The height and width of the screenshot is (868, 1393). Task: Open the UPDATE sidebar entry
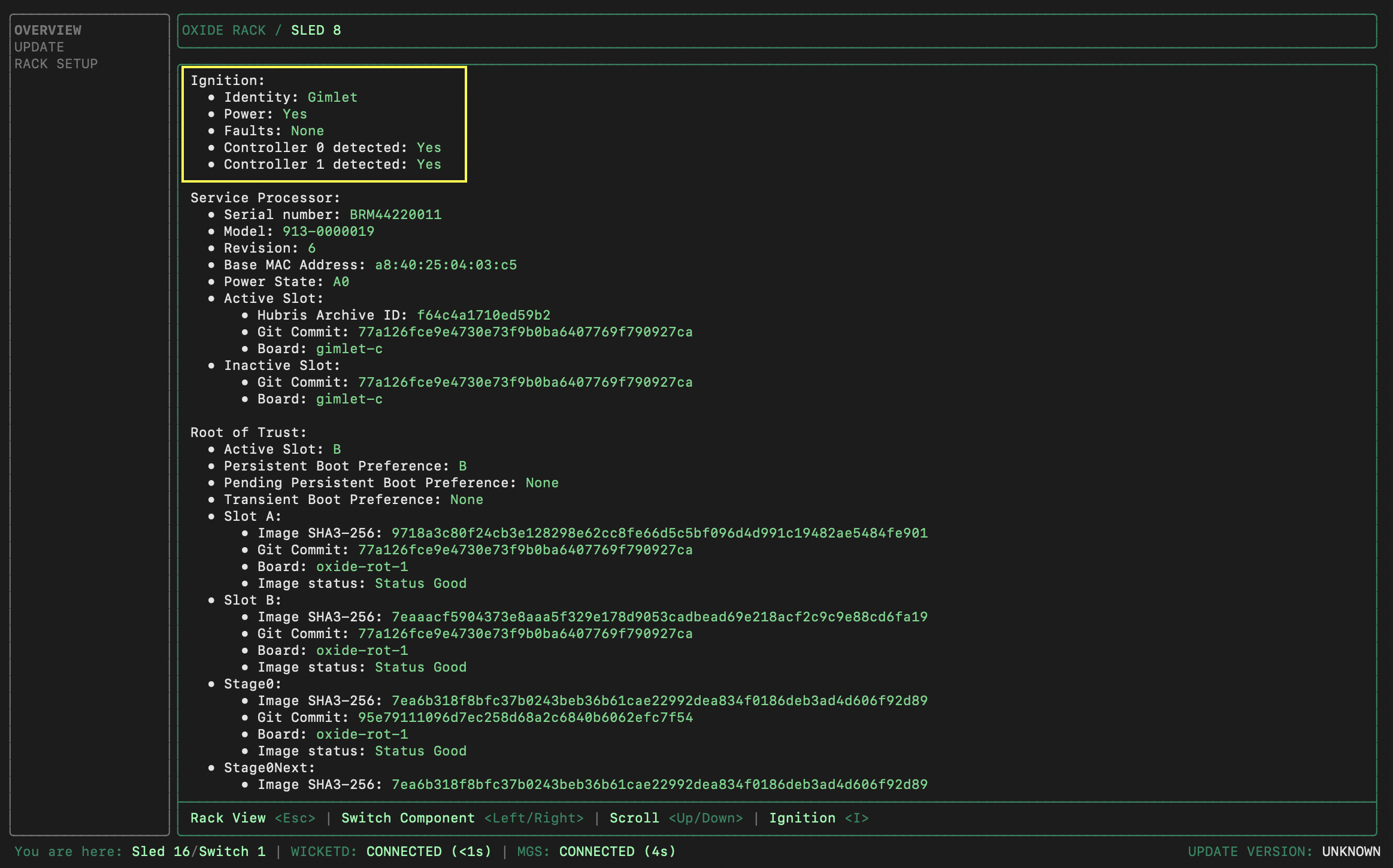pos(39,47)
